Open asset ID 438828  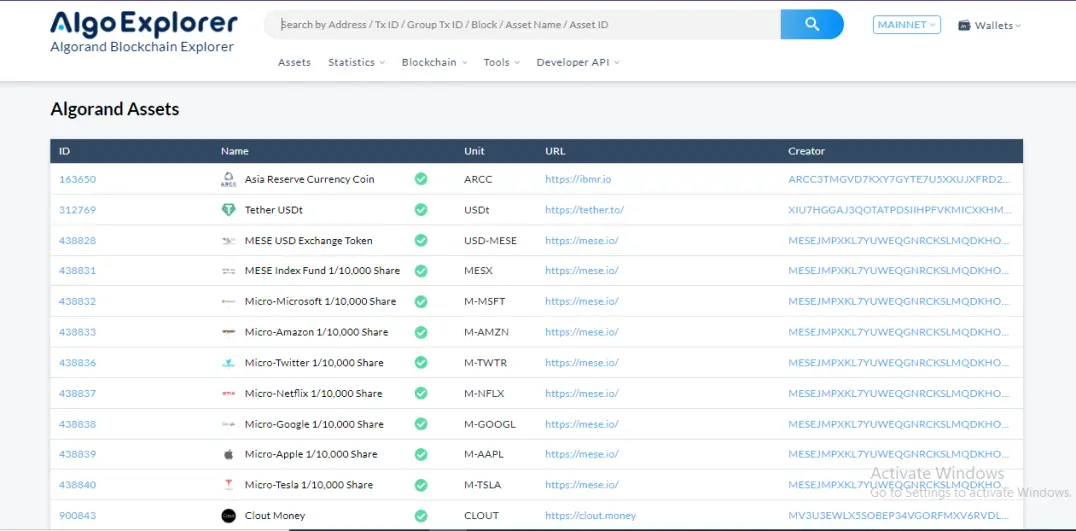point(78,241)
